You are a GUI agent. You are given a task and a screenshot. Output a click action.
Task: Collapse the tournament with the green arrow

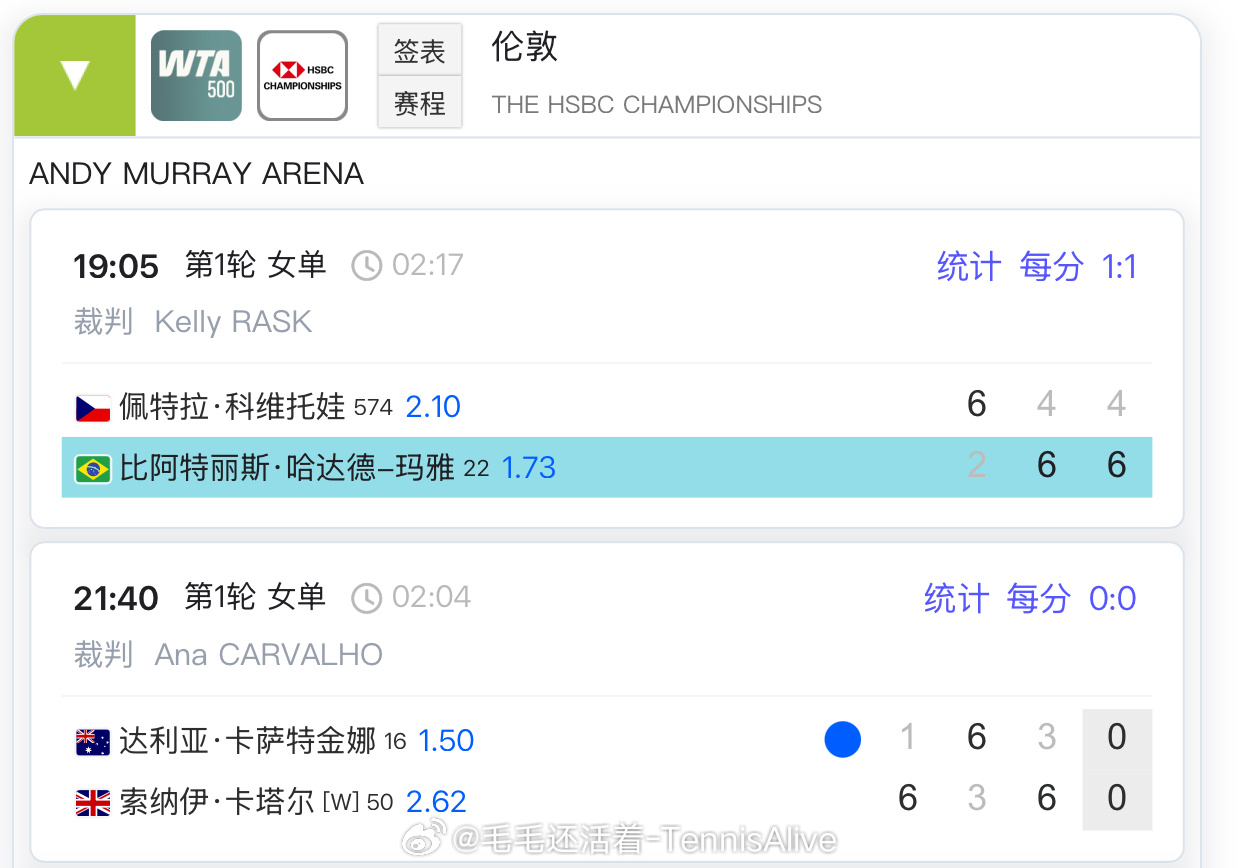coord(75,76)
